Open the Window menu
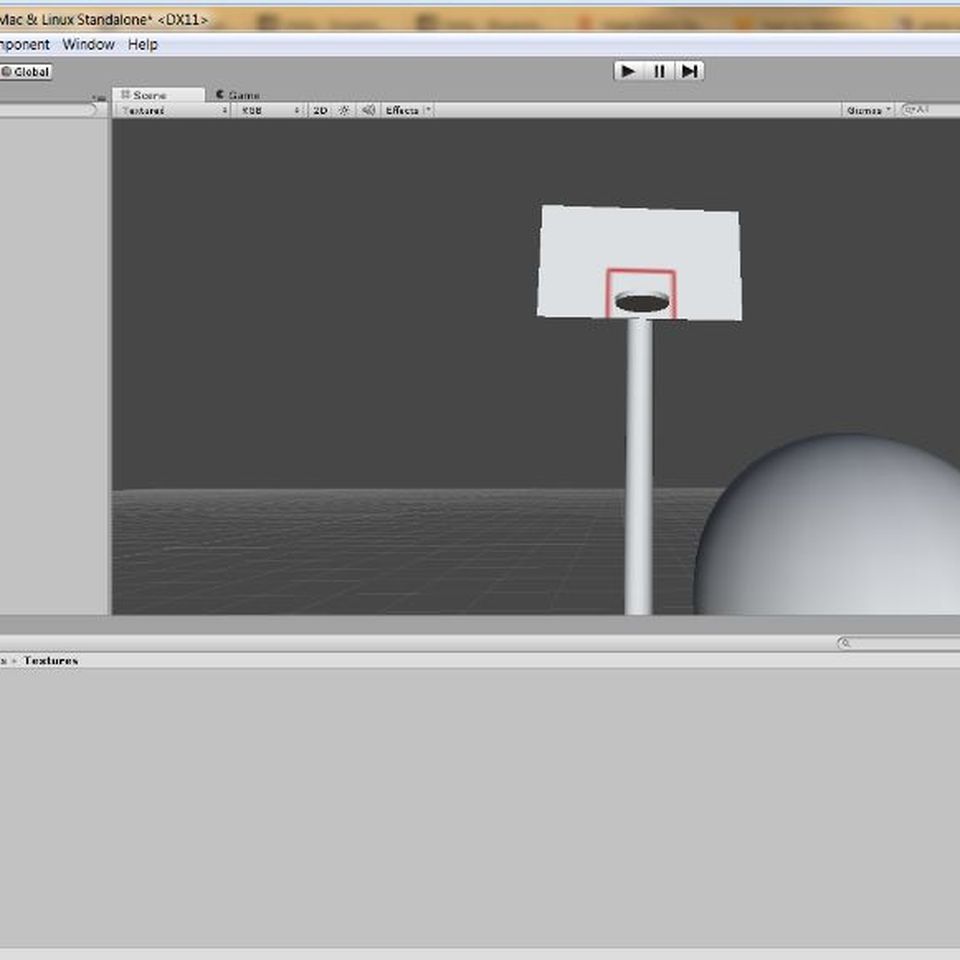This screenshot has height=960, width=960. point(88,44)
